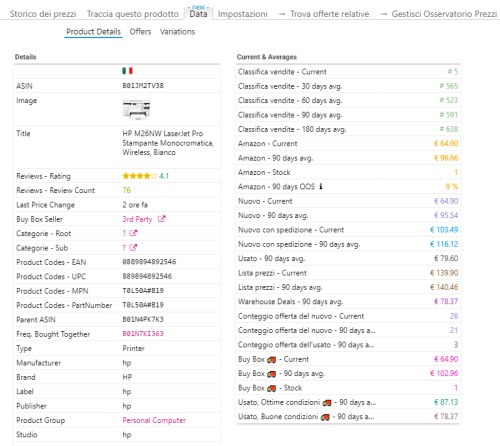
Task: Switch to Traccia questo prodotto tab
Action: 133,14
